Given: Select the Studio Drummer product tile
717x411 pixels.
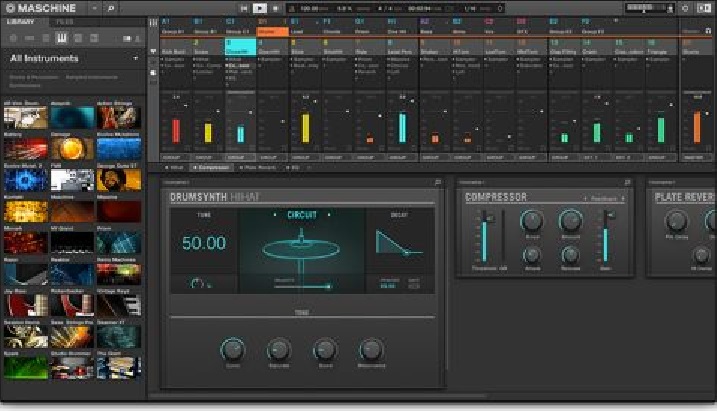Looking at the screenshot, I should pos(72,368).
